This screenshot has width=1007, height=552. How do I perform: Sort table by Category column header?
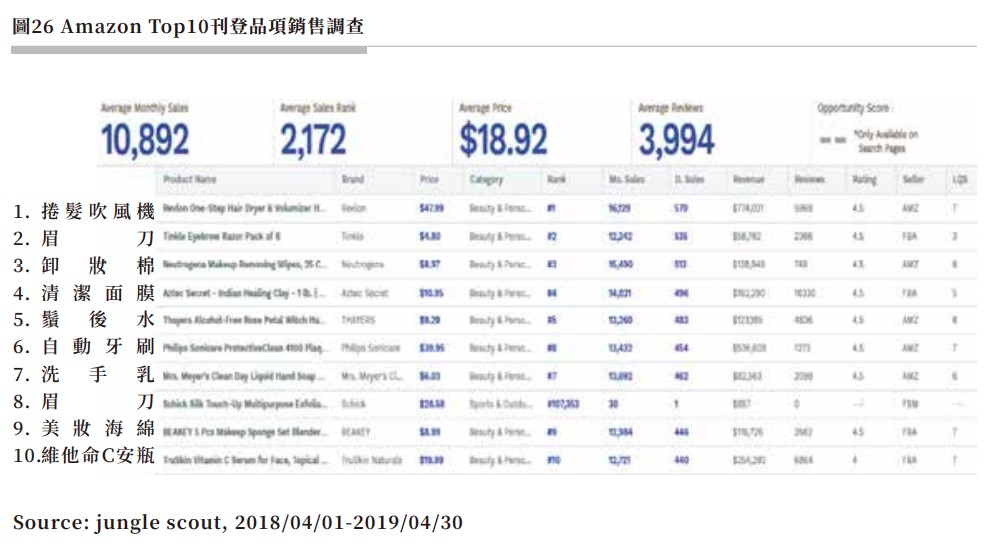click(x=486, y=180)
